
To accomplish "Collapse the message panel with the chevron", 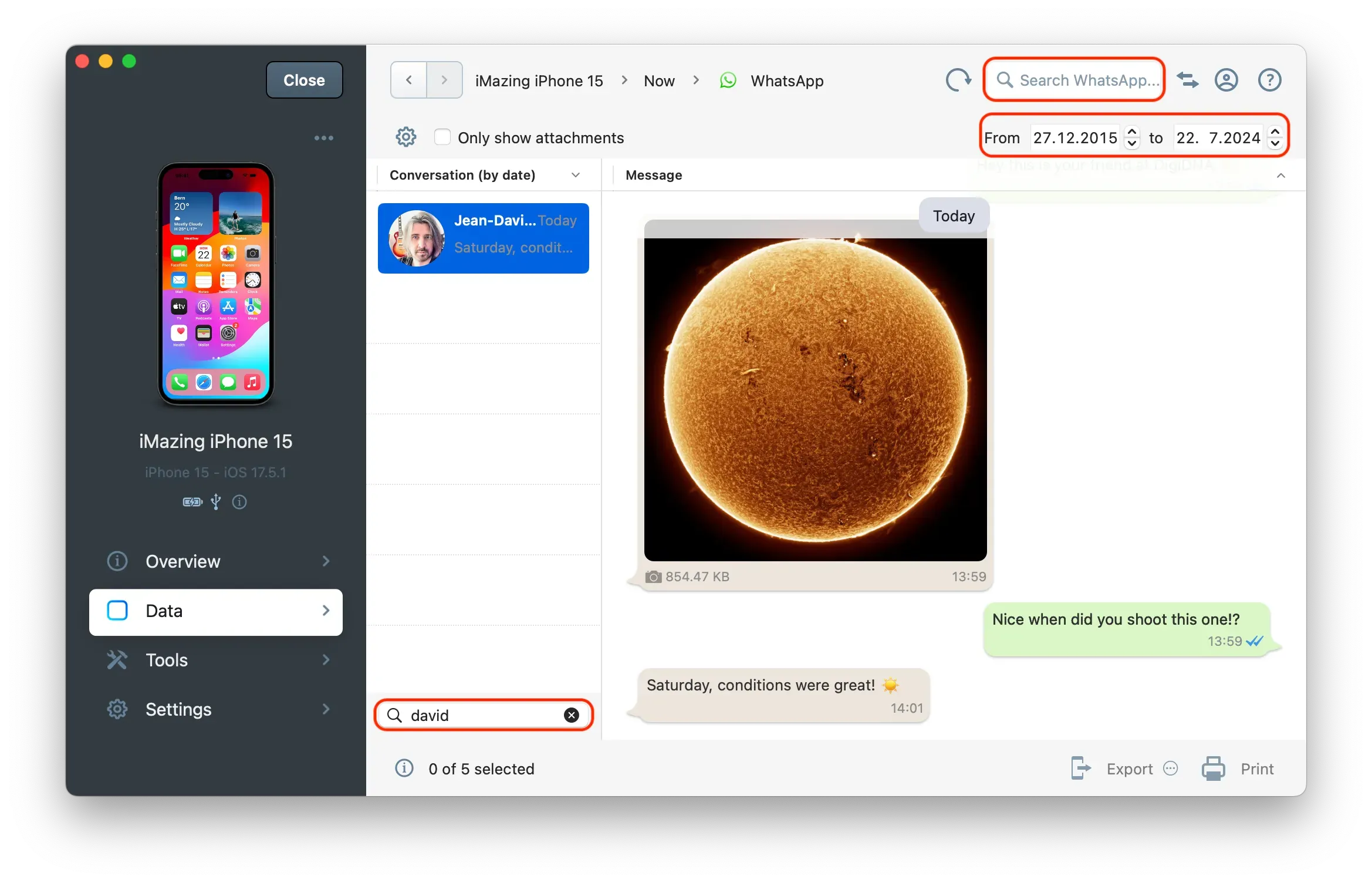I will (x=1282, y=175).
